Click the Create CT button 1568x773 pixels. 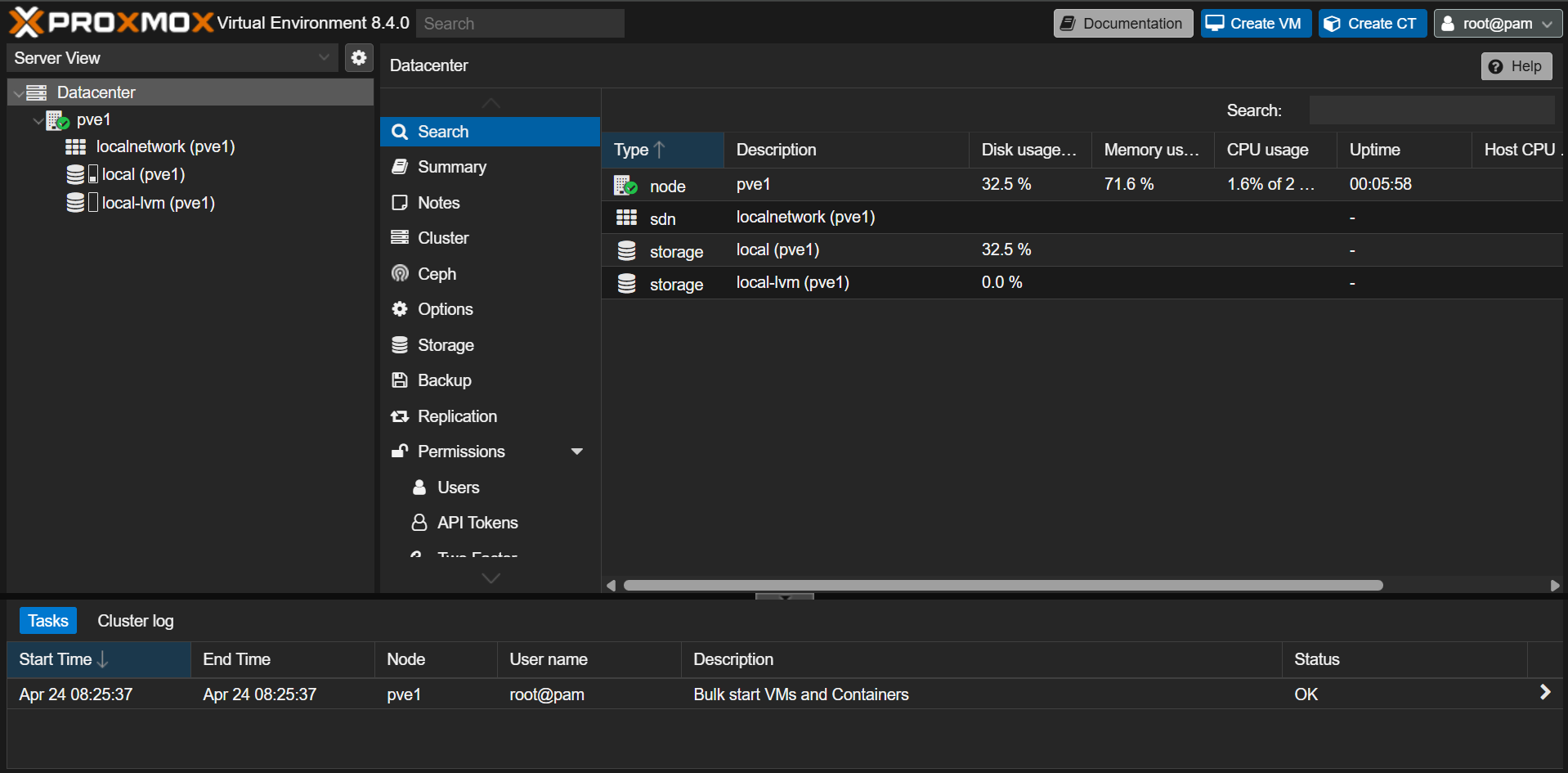point(1373,24)
